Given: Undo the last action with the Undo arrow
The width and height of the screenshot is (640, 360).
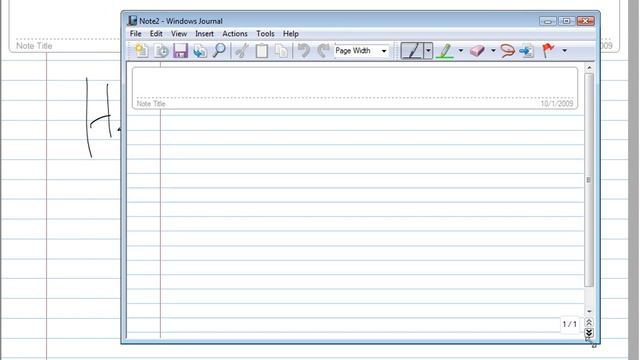Looking at the screenshot, I should (304, 51).
